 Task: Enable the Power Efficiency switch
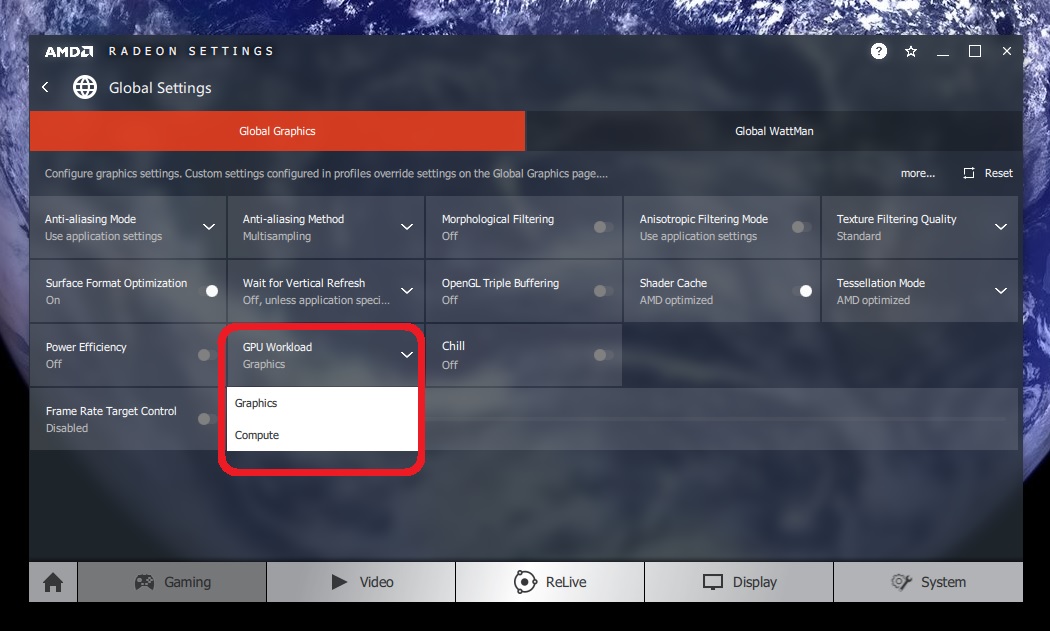click(206, 355)
